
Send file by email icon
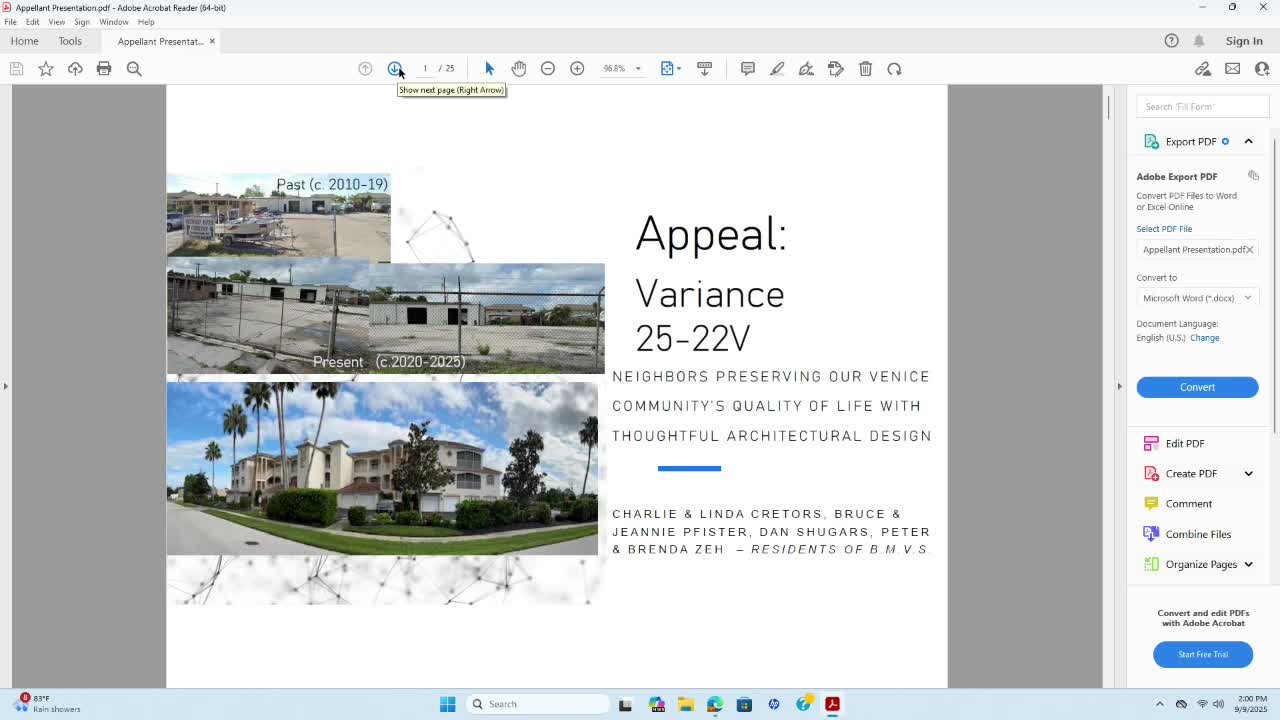1232,68
